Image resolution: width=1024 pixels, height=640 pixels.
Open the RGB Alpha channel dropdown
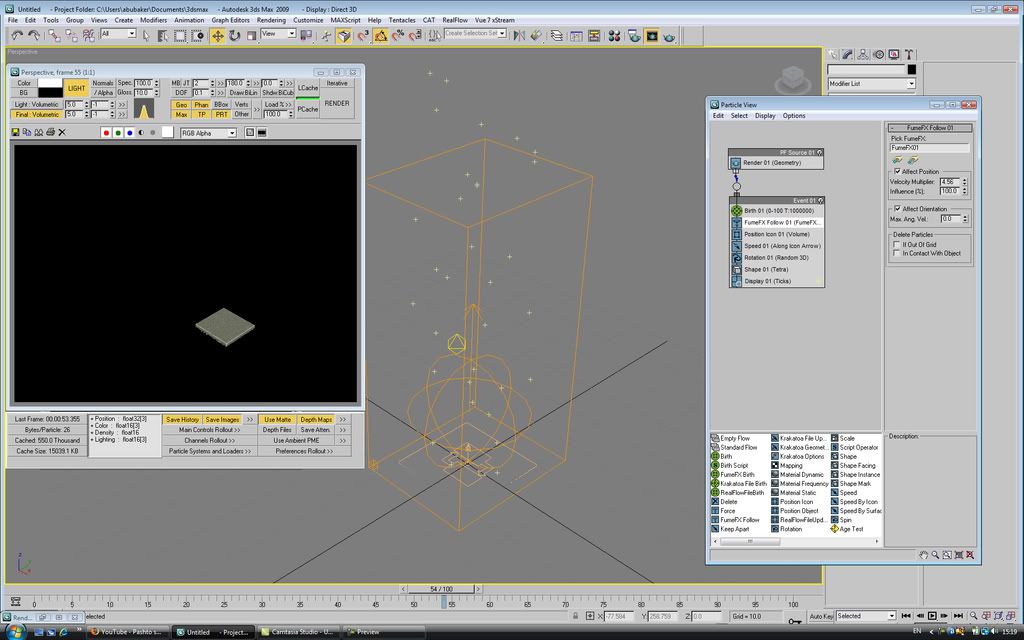coord(208,132)
